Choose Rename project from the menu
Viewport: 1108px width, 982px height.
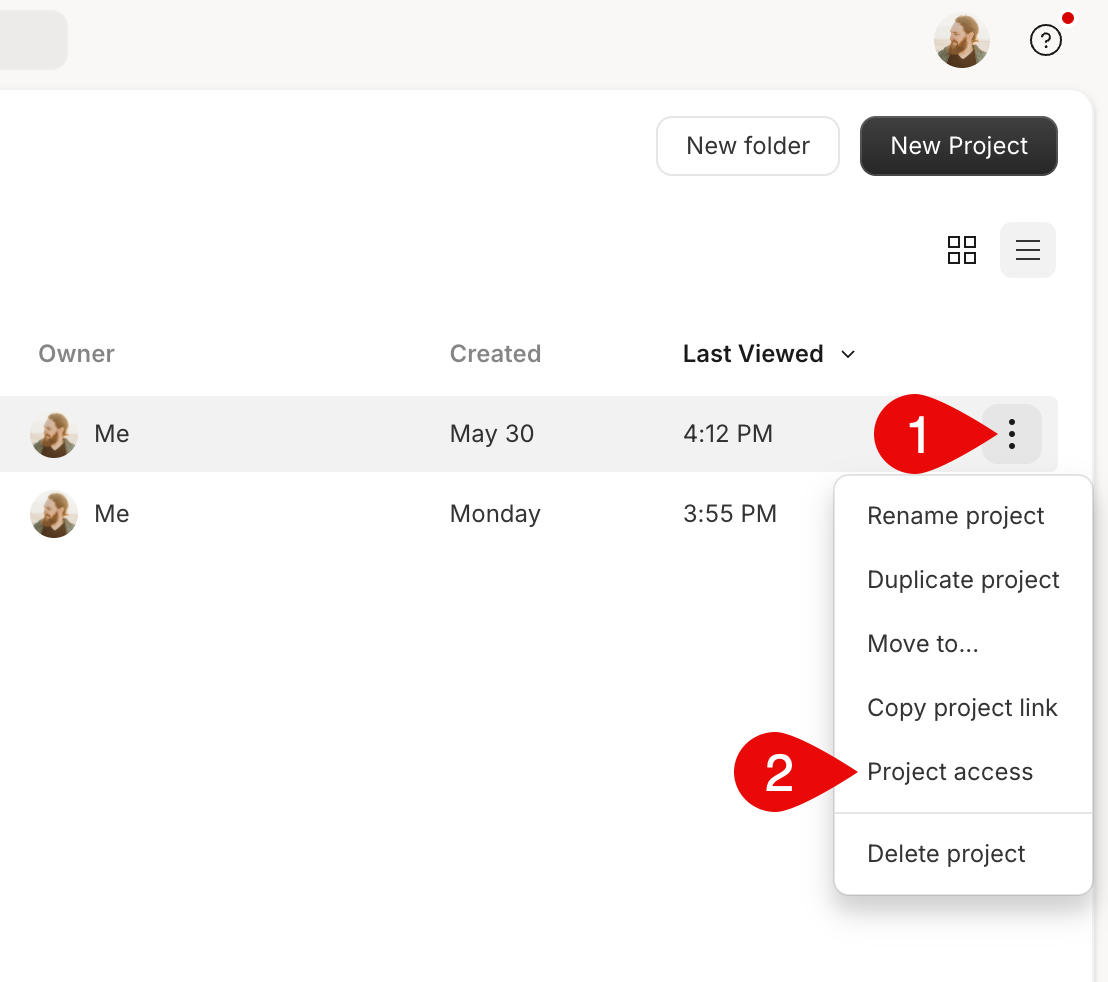[x=955, y=516]
